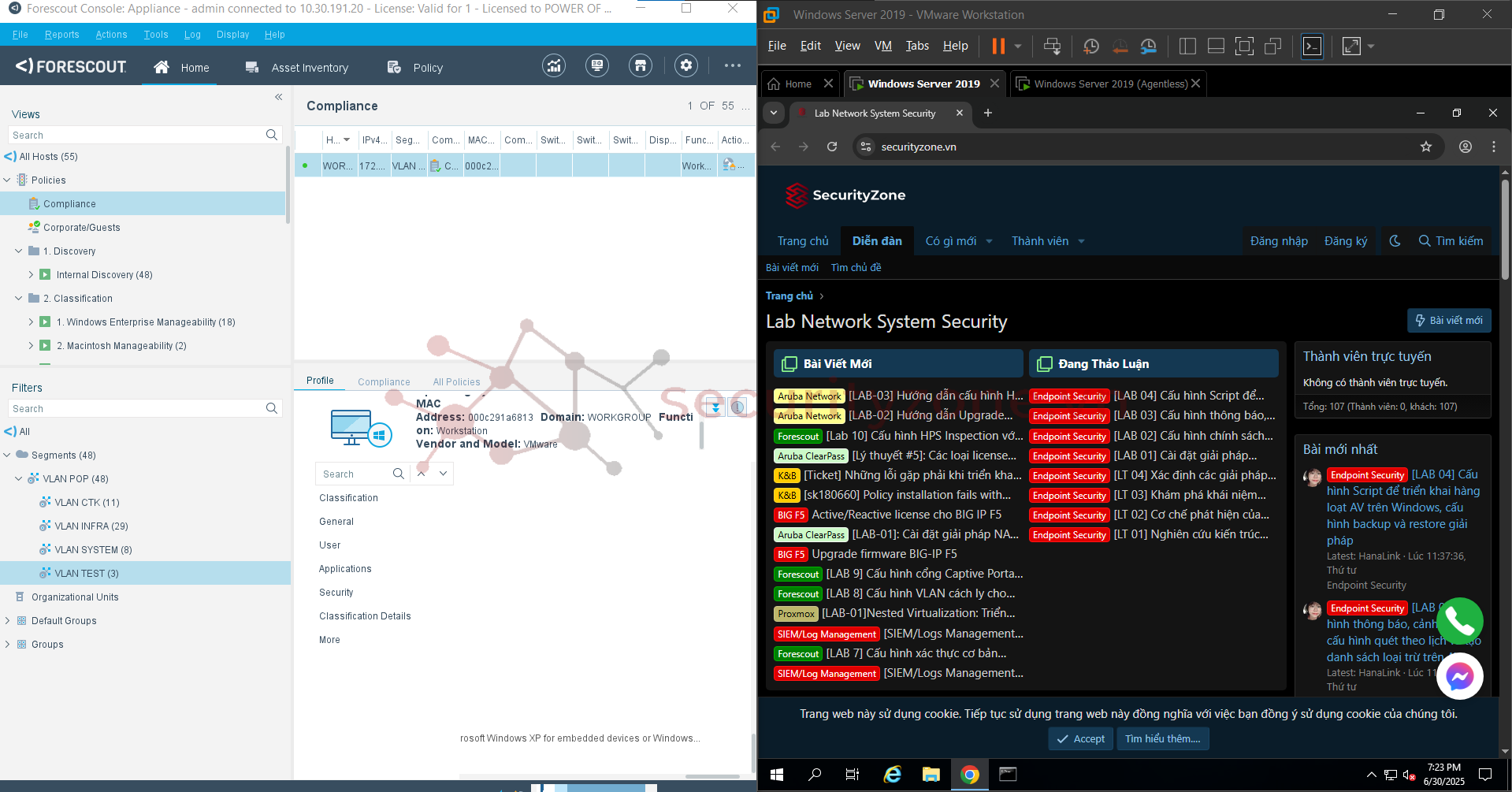Open Chrome profile icon
Screen dimensions: 1512x792
pyautogui.click(x=1466, y=147)
